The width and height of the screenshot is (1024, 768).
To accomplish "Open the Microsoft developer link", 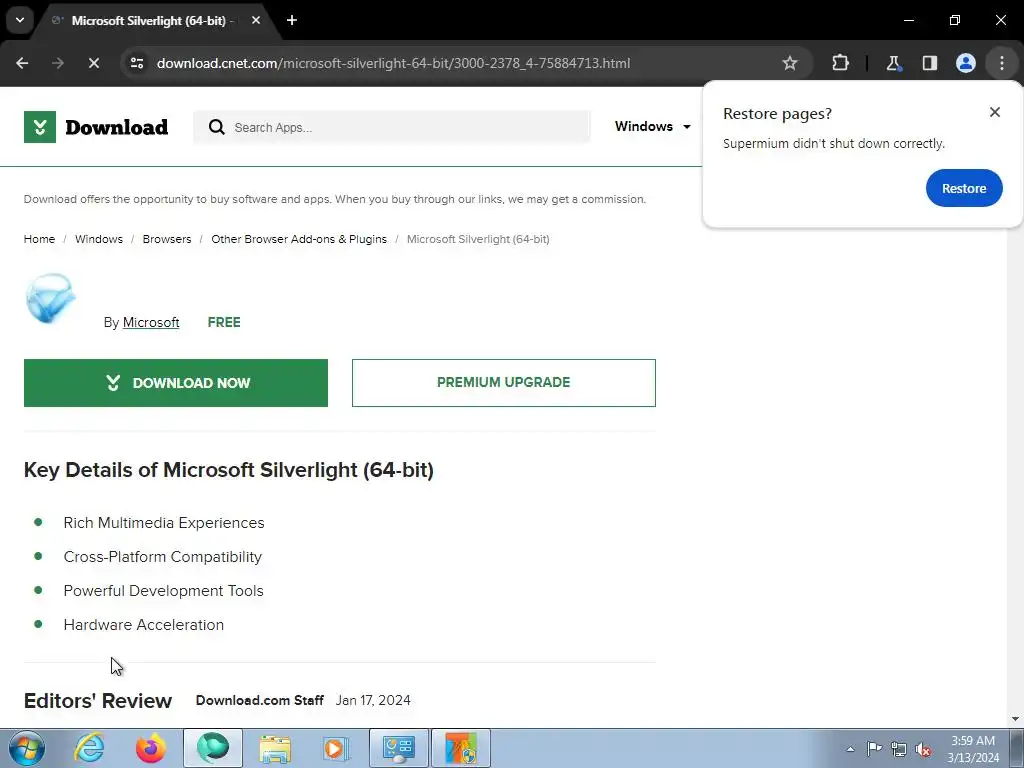I will click(x=151, y=322).
